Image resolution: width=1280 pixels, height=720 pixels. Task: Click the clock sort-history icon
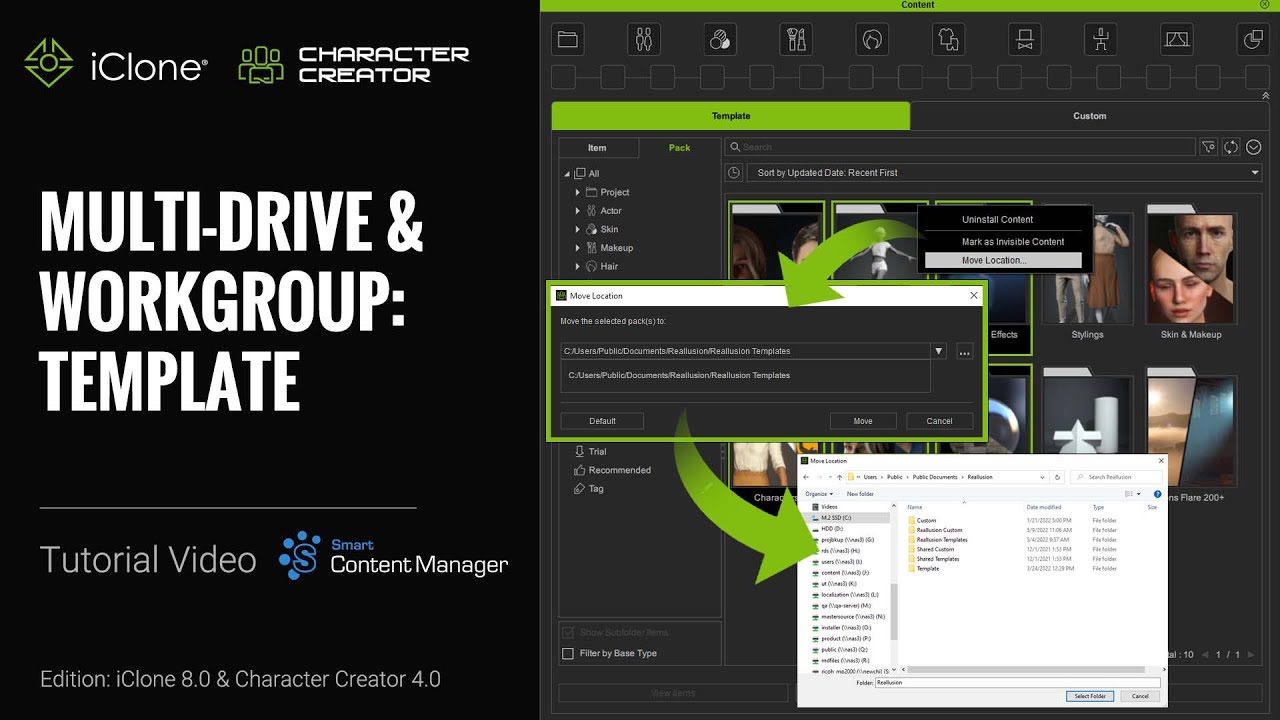734,173
